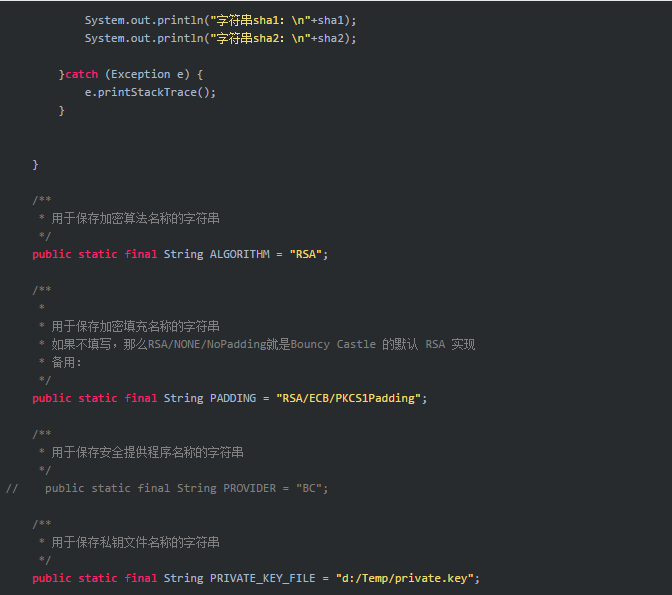The image size is (672, 595).
Task: Click the catch keyword
Action: pyautogui.click(x=81, y=75)
